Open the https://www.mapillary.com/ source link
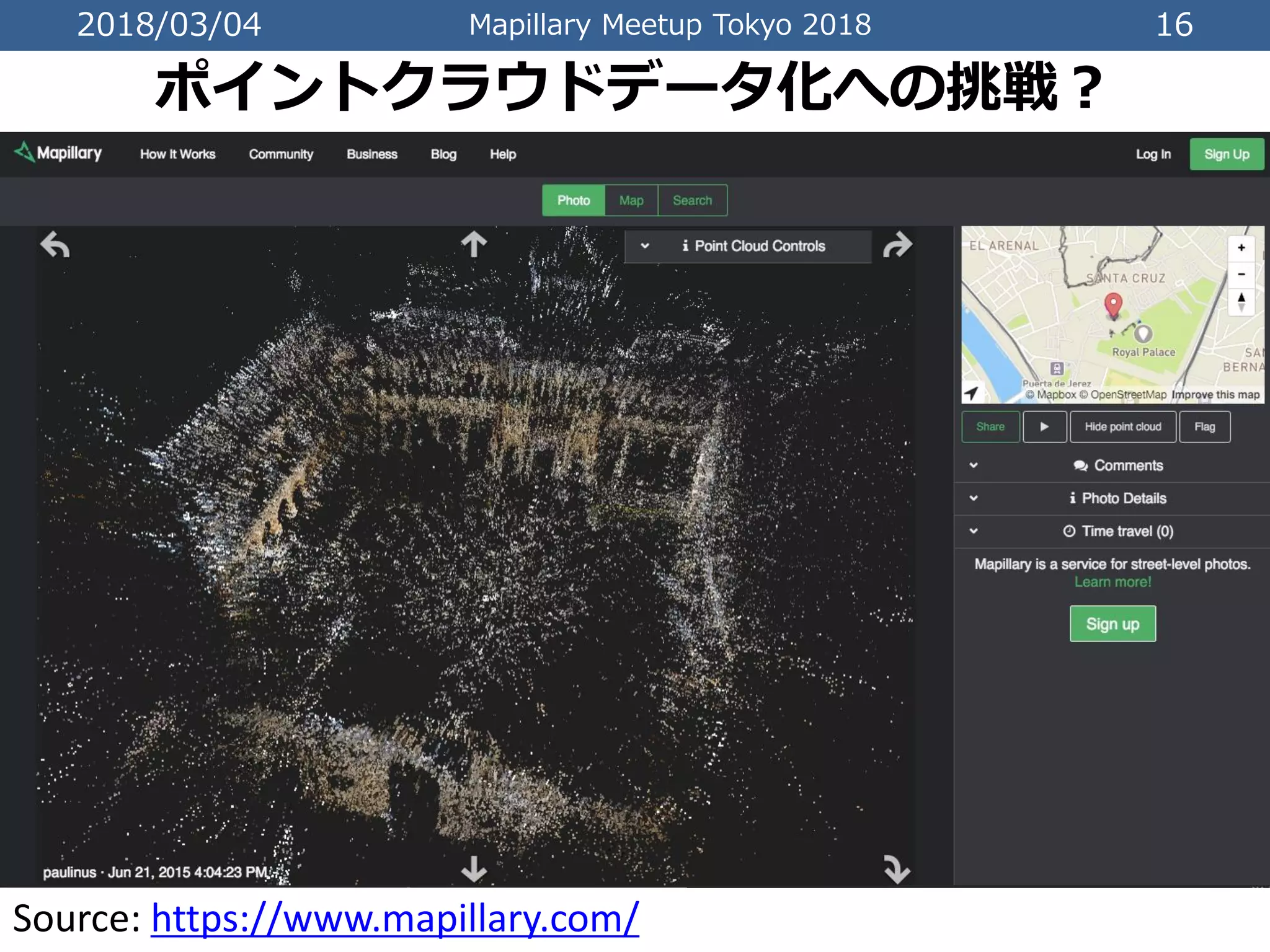Image resolution: width=1270 pixels, height=952 pixels. click(395, 919)
